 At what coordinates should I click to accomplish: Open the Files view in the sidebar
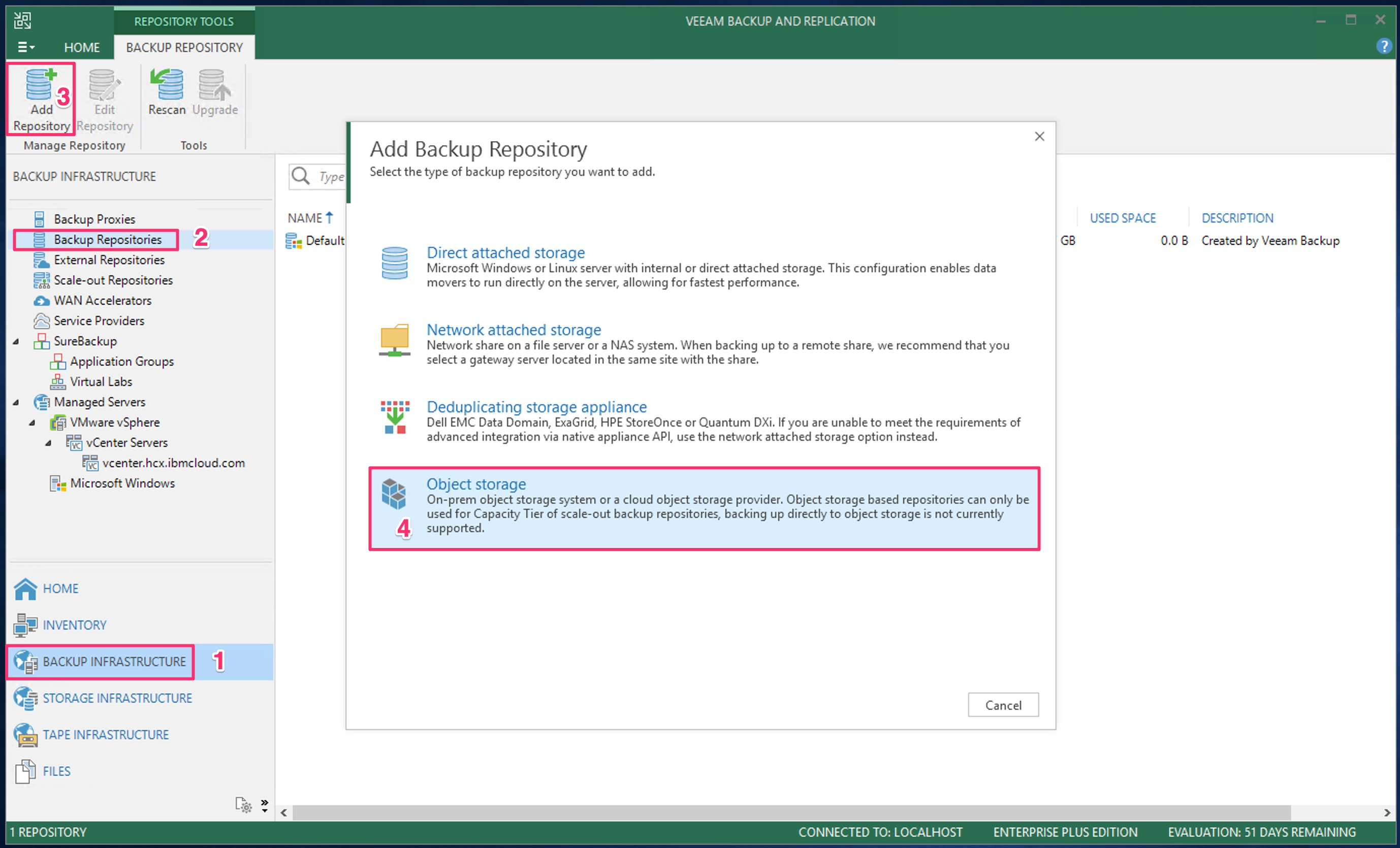coord(56,771)
